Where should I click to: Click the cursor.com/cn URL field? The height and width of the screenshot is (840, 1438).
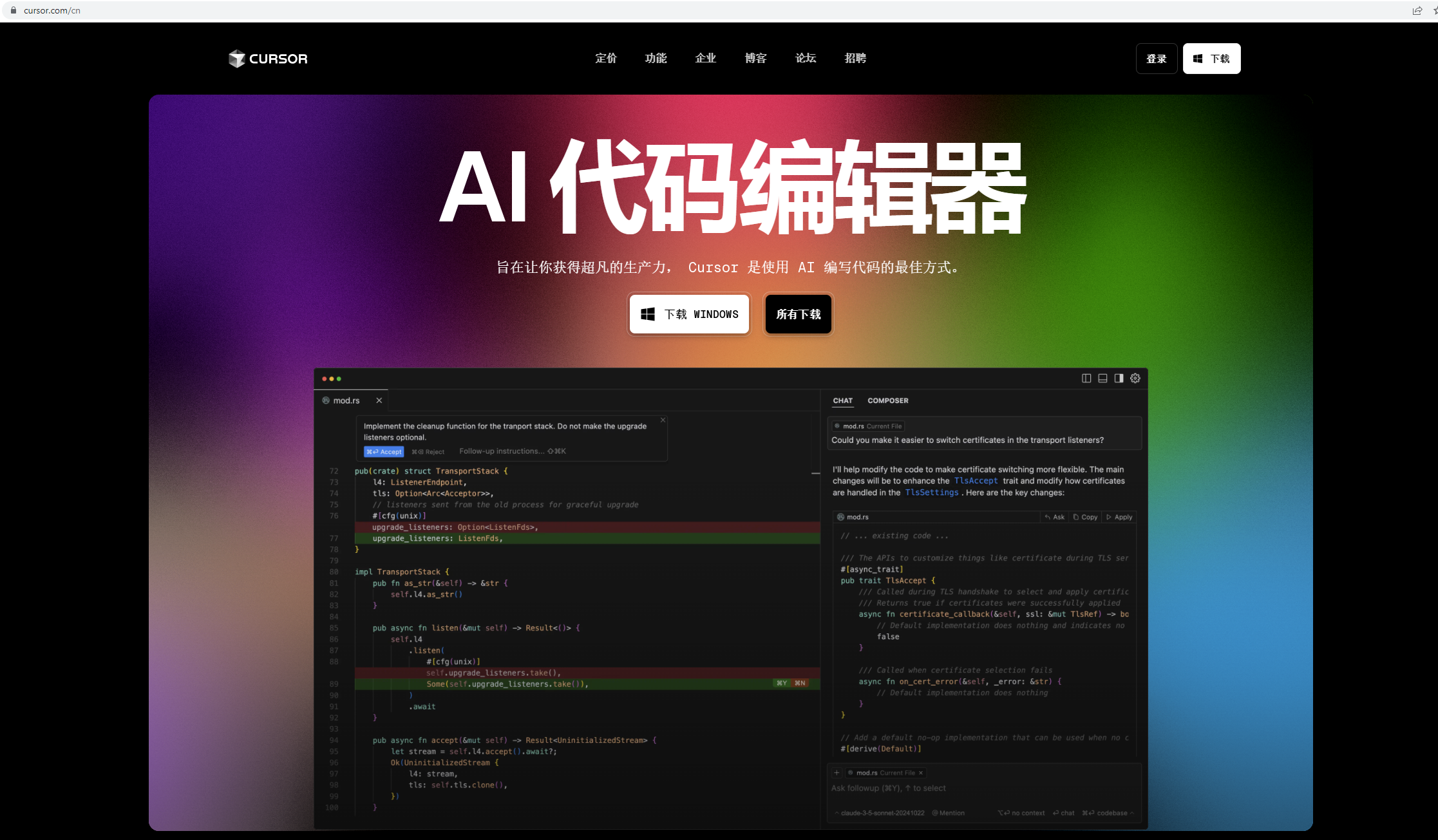click(x=52, y=10)
